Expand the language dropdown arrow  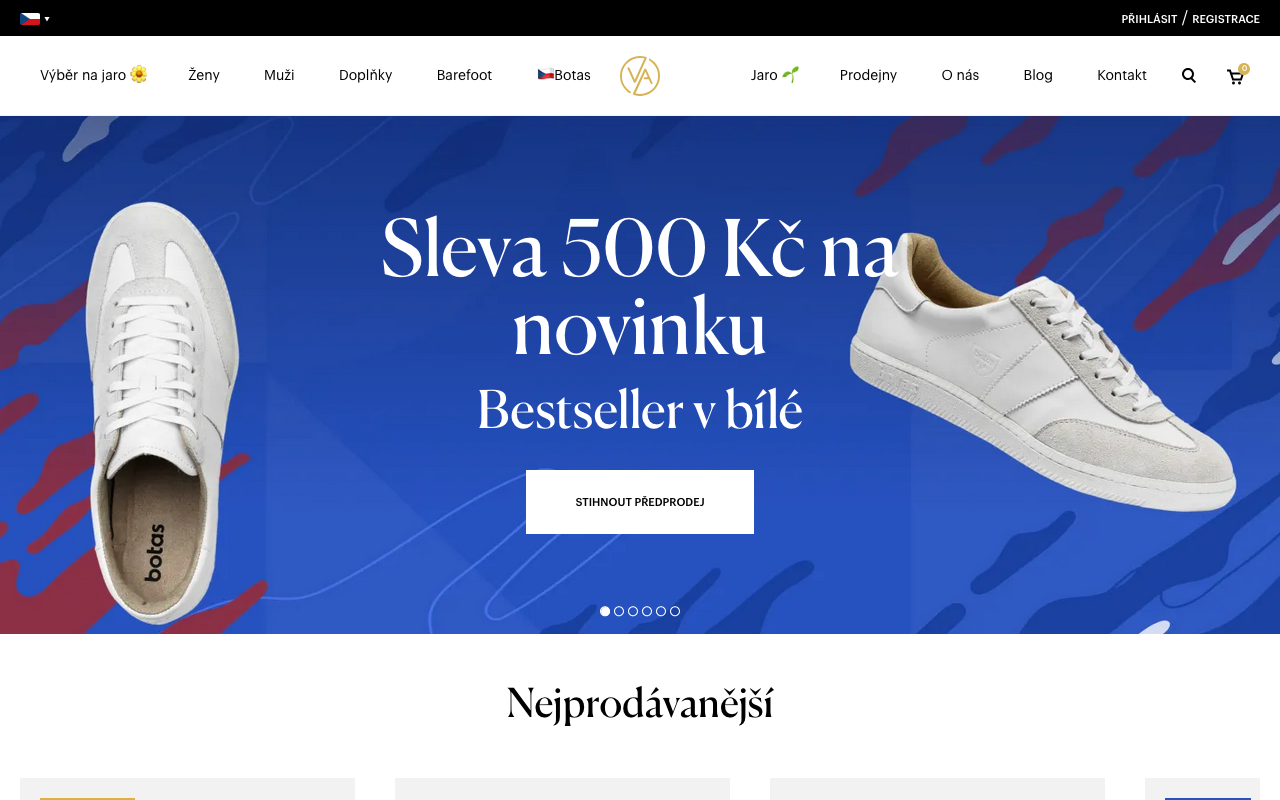(47, 19)
